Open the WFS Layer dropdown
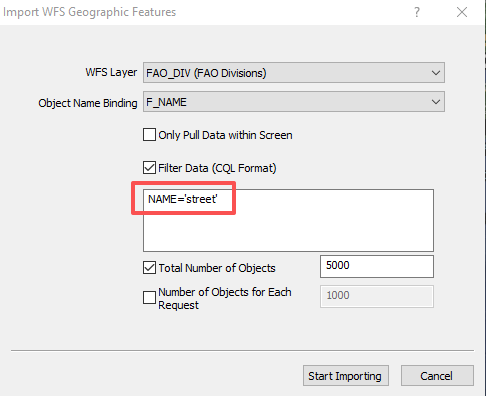486x396 pixels. coord(294,73)
